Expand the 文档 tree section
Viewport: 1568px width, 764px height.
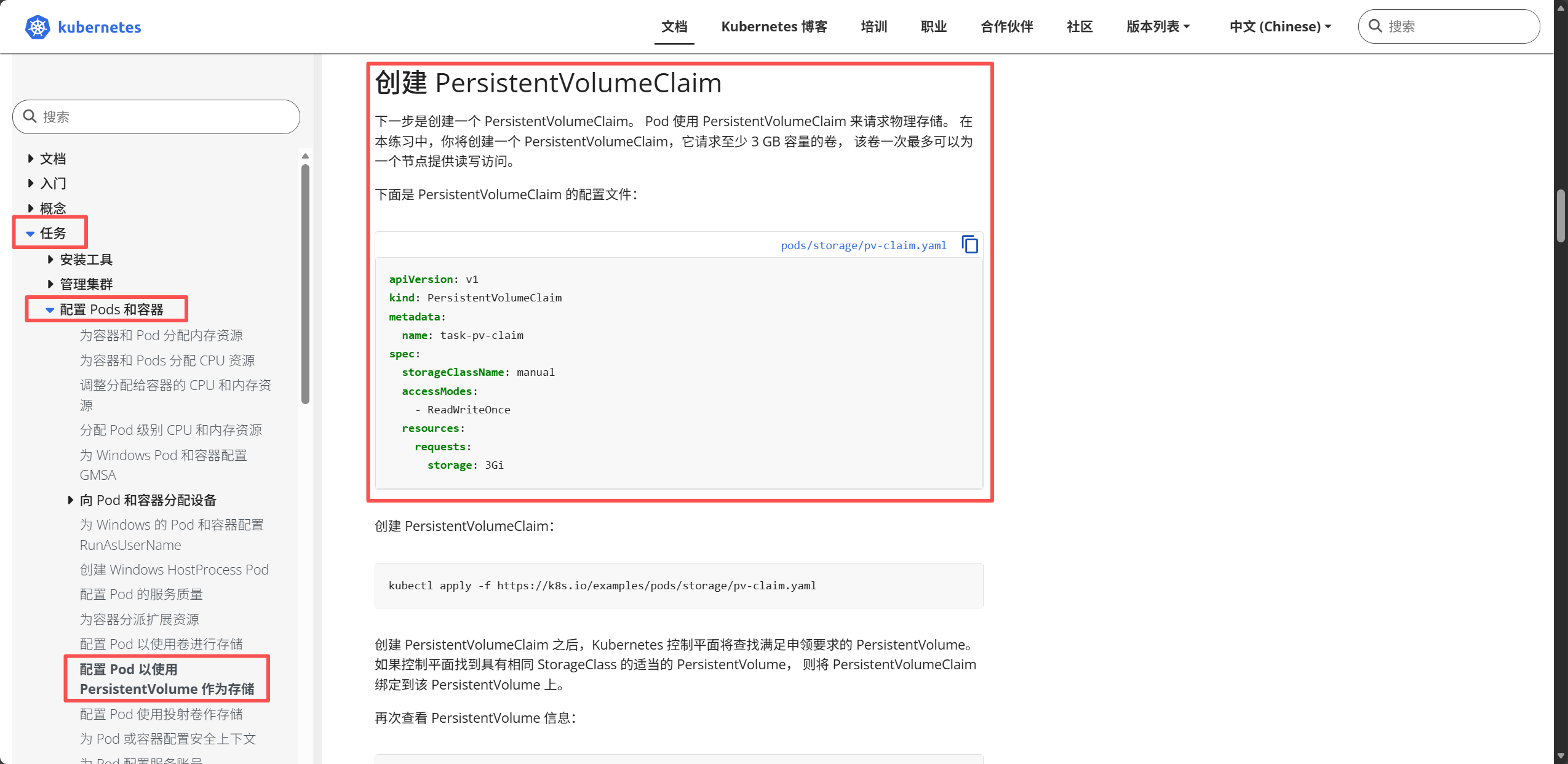(30, 159)
